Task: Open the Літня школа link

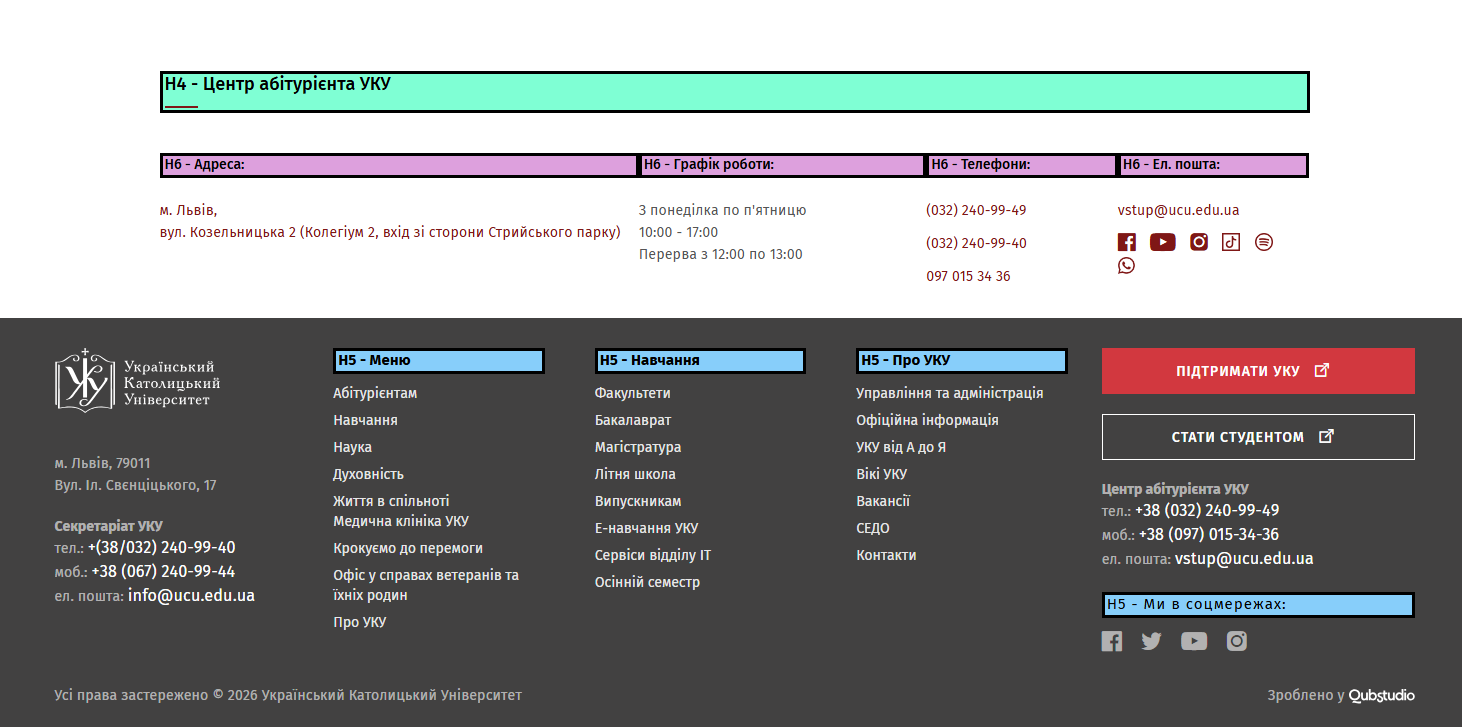Action: [x=635, y=474]
